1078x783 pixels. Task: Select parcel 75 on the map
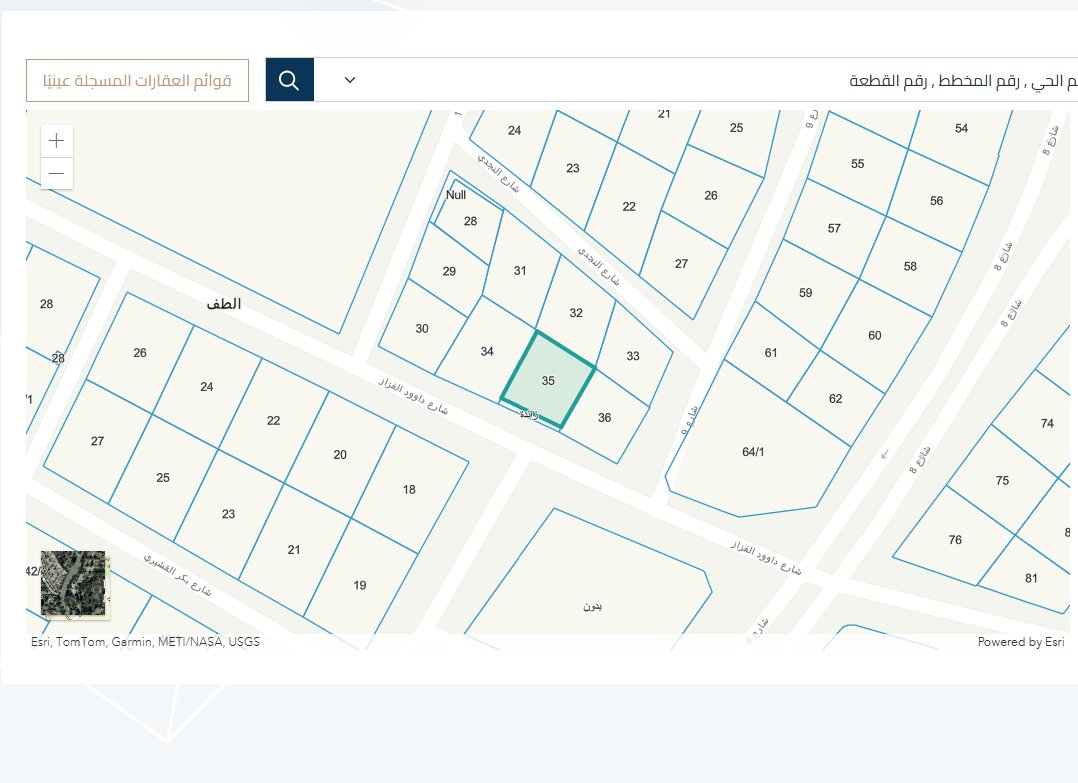[x=1002, y=481]
